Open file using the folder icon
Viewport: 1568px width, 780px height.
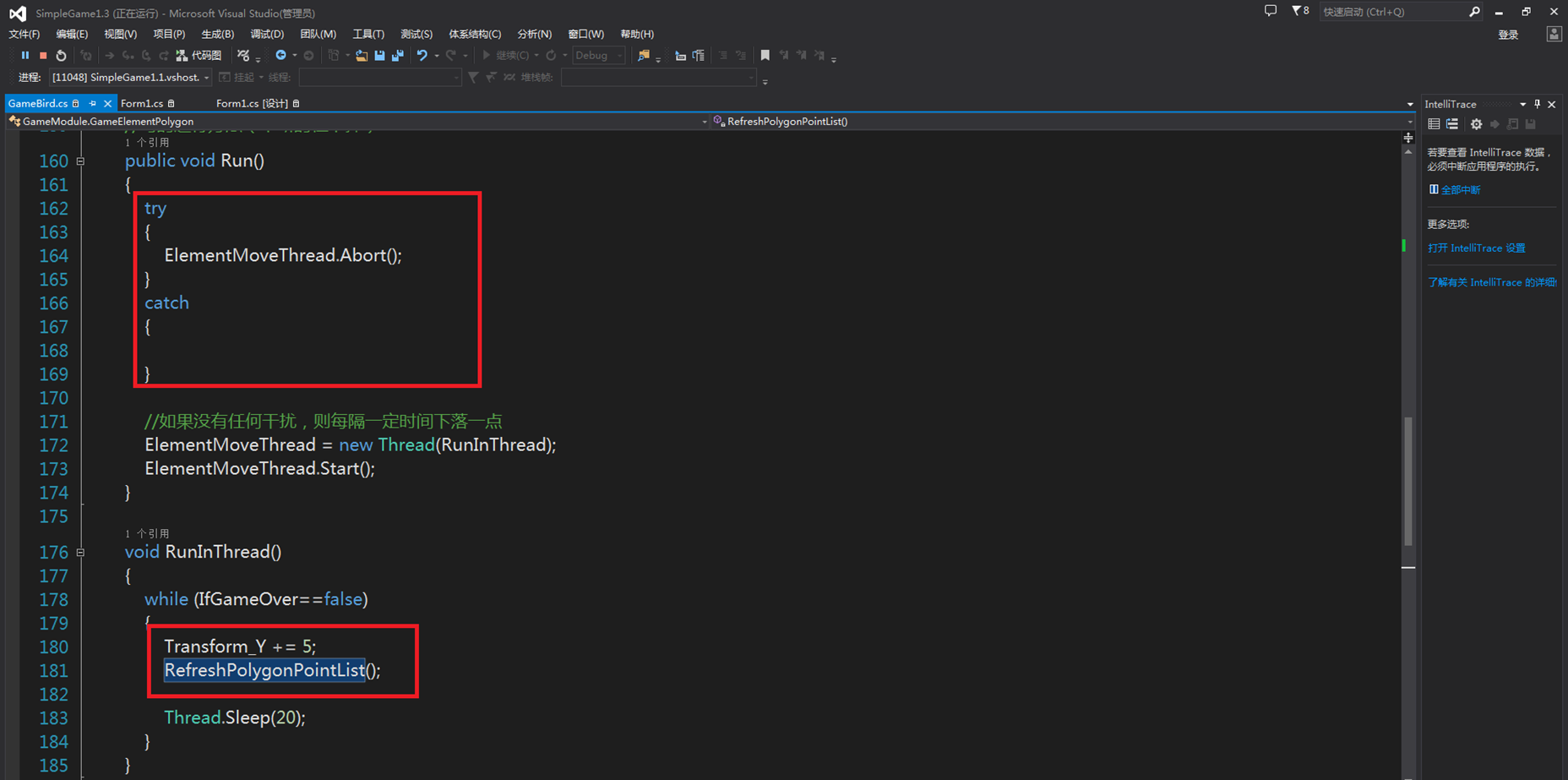tap(362, 56)
